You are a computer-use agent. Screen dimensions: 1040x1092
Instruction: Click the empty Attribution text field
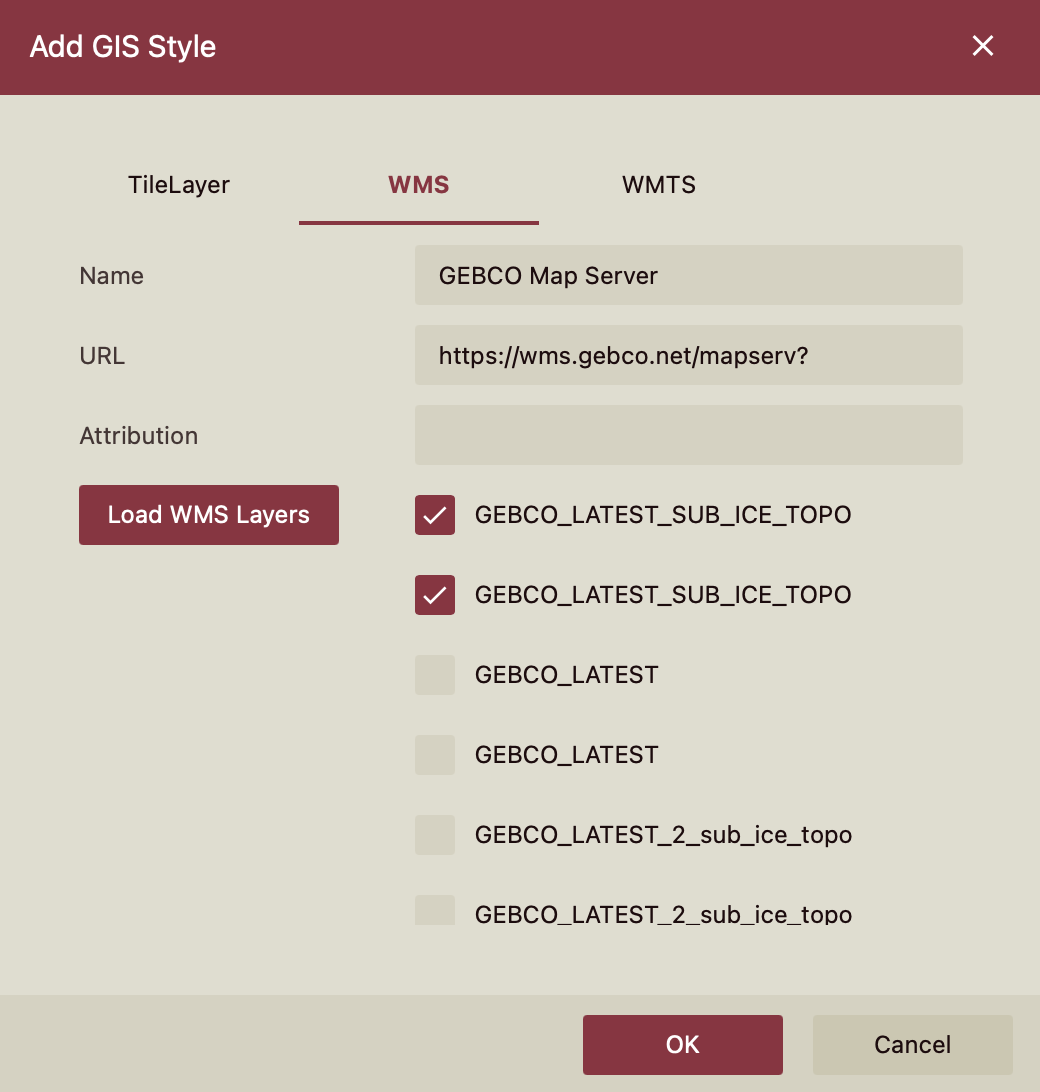coord(688,435)
